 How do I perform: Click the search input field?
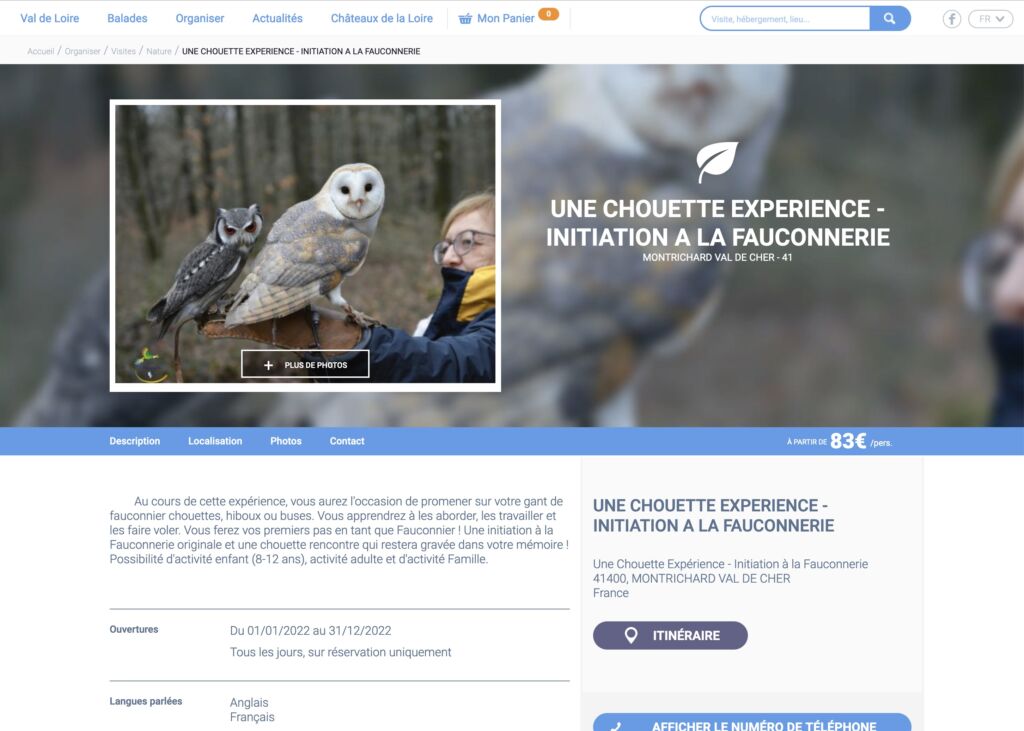785,19
